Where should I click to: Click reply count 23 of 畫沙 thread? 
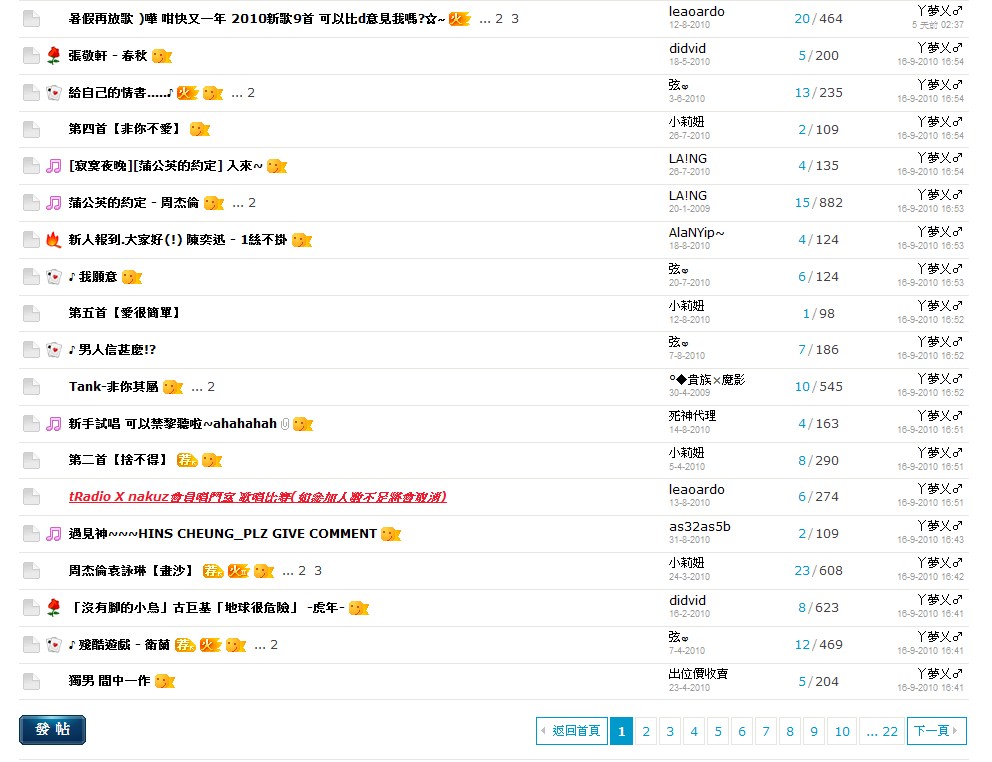tap(802, 571)
